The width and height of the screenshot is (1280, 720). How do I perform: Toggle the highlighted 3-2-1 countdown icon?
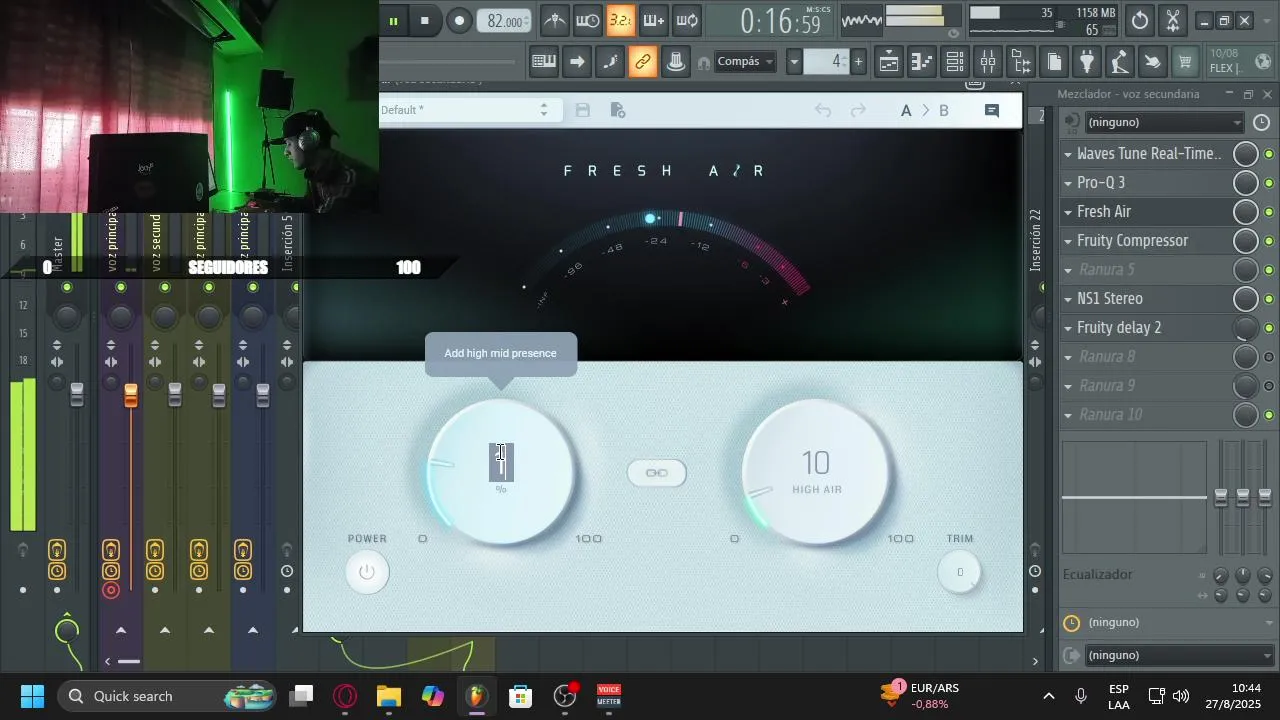pos(621,21)
